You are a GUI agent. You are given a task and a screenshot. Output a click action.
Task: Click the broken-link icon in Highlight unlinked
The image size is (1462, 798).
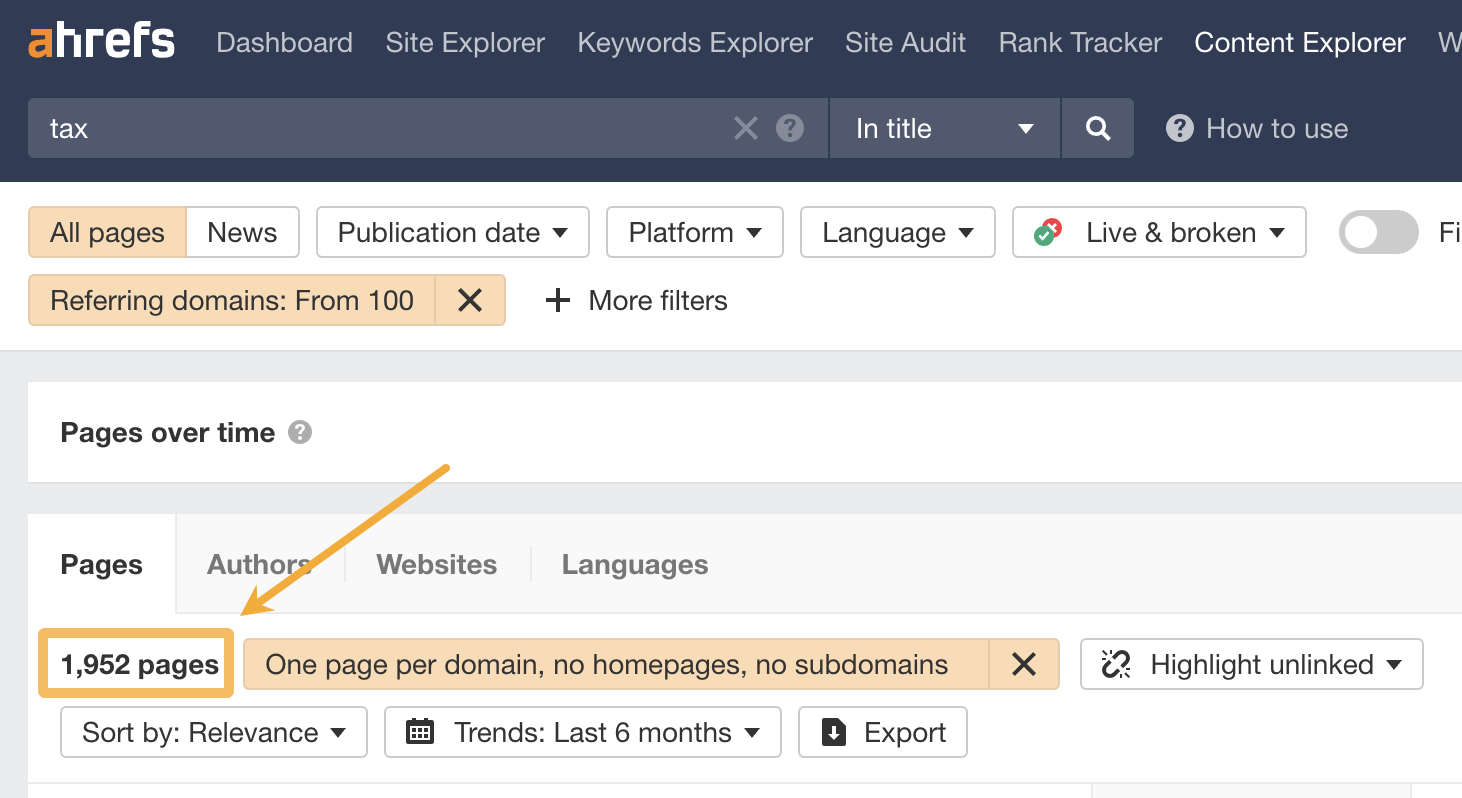(x=1117, y=664)
